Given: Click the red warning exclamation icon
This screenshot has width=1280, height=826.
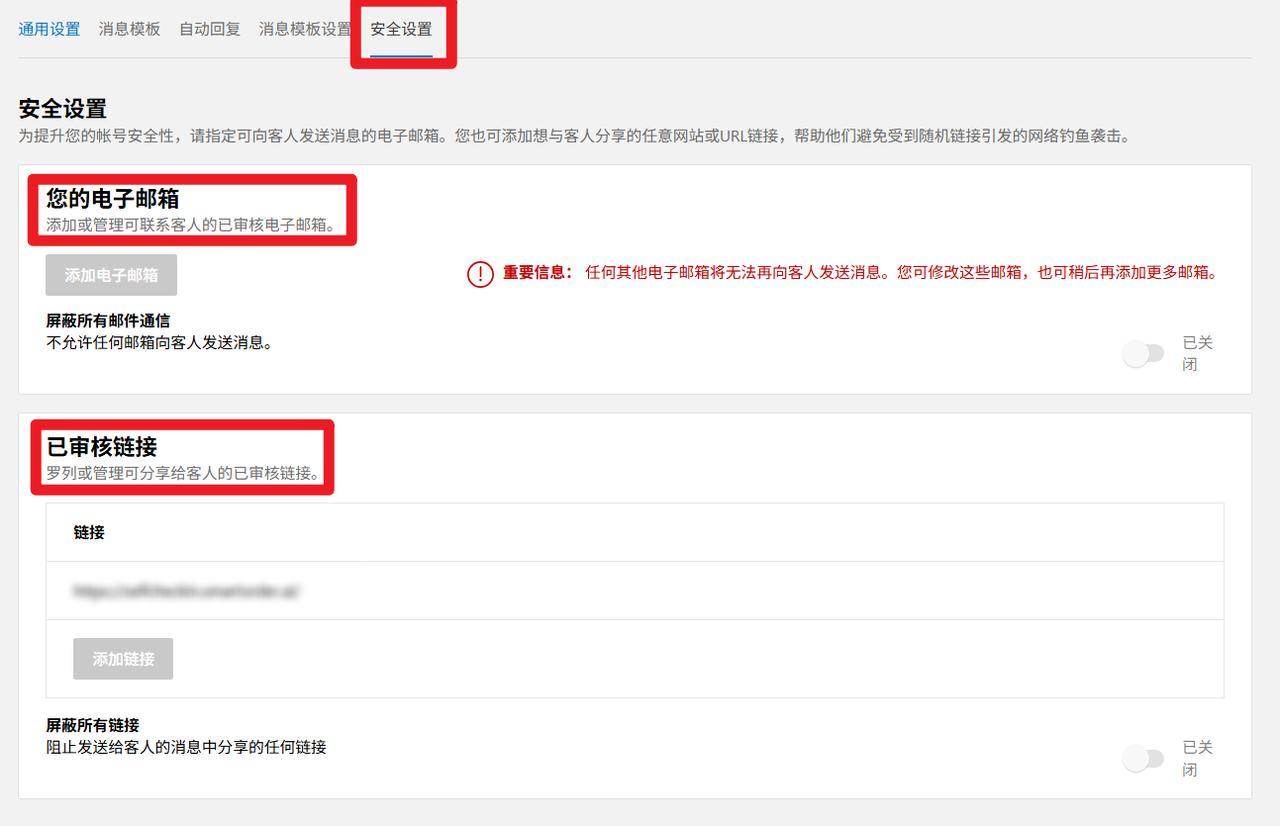Looking at the screenshot, I should [480, 273].
